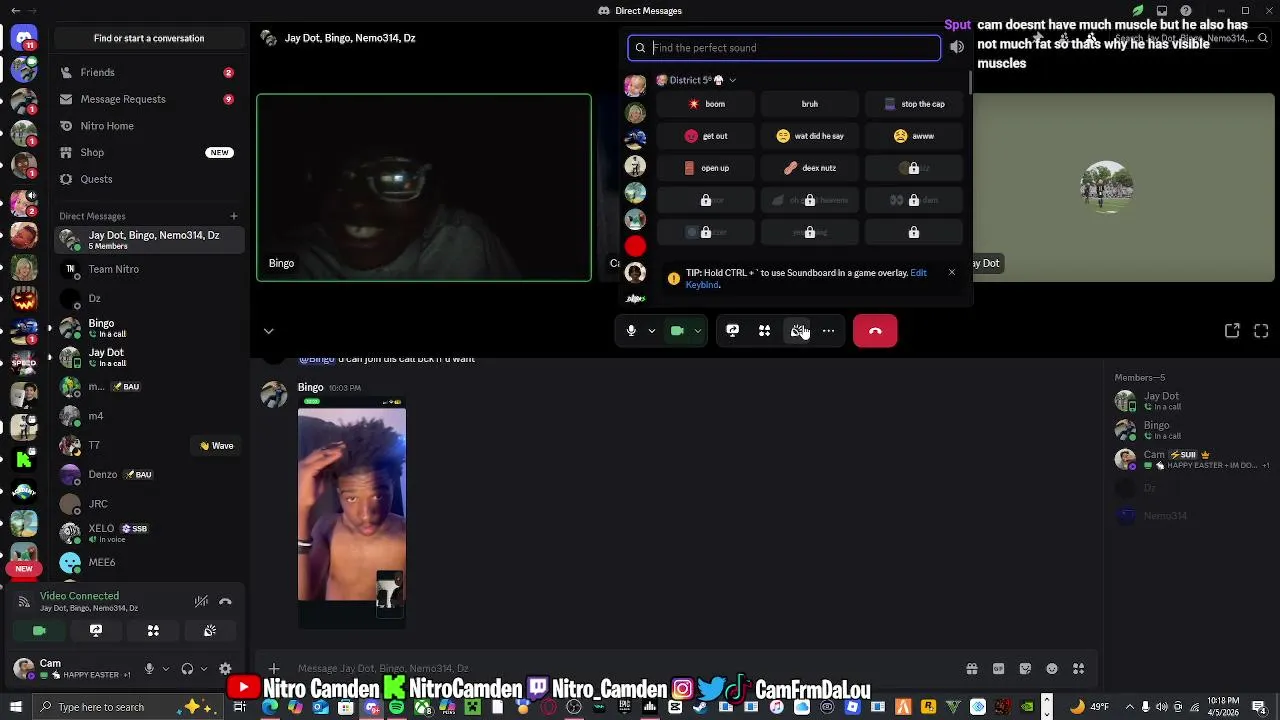Open emoji picker in message box
This screenshot has height=720, width=1280.
pos(1052,669)
